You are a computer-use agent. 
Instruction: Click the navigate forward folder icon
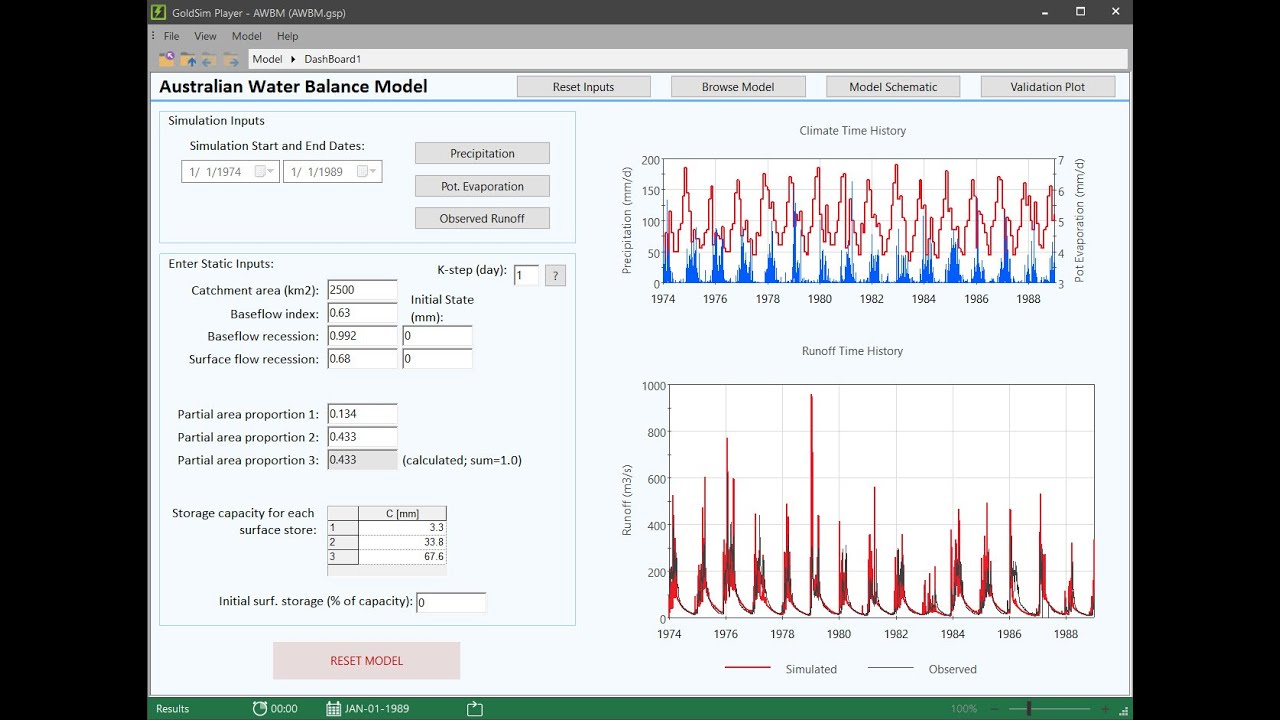[231, 59]
